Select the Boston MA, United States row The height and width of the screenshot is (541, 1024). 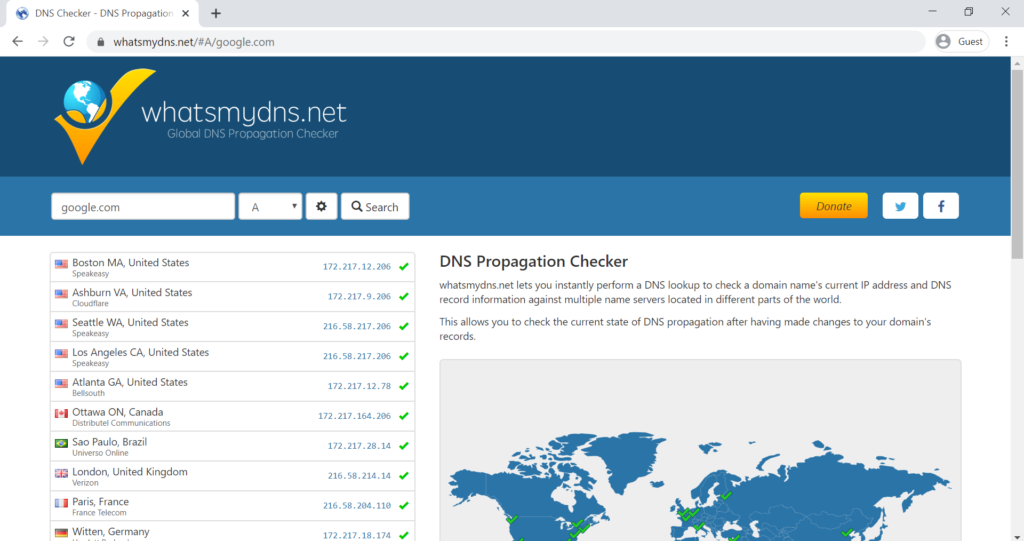(232, 267)
